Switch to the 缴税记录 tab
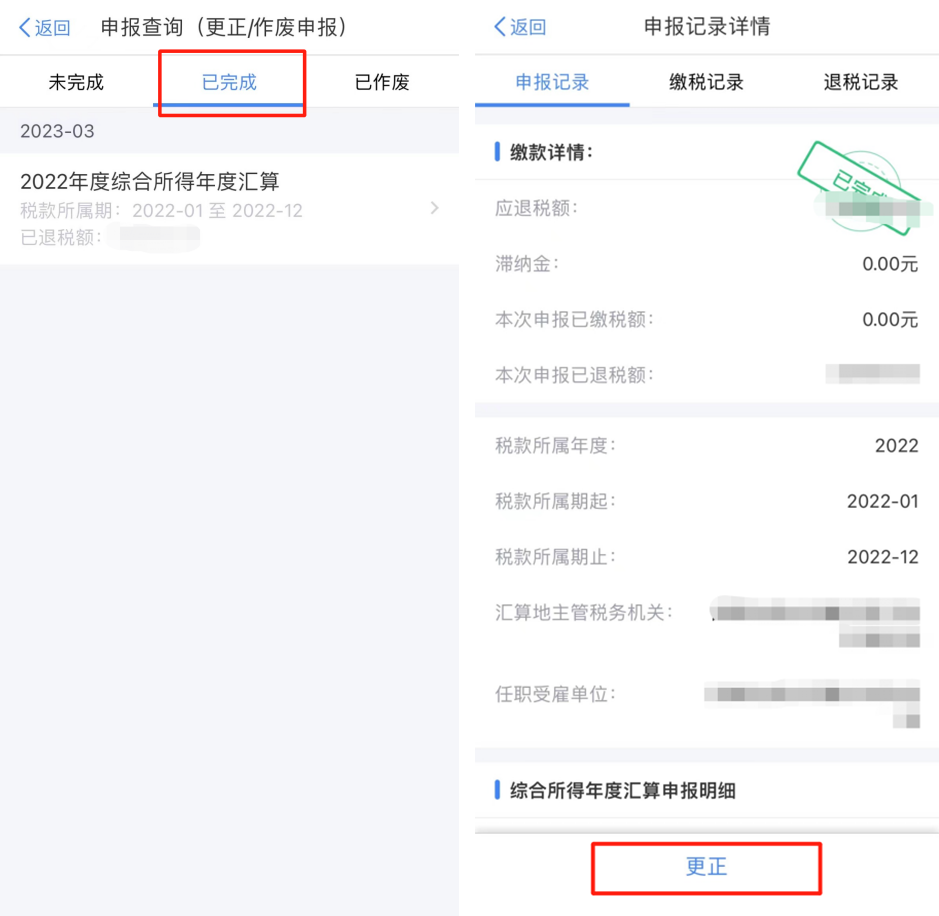 click(x=706, y=82)
